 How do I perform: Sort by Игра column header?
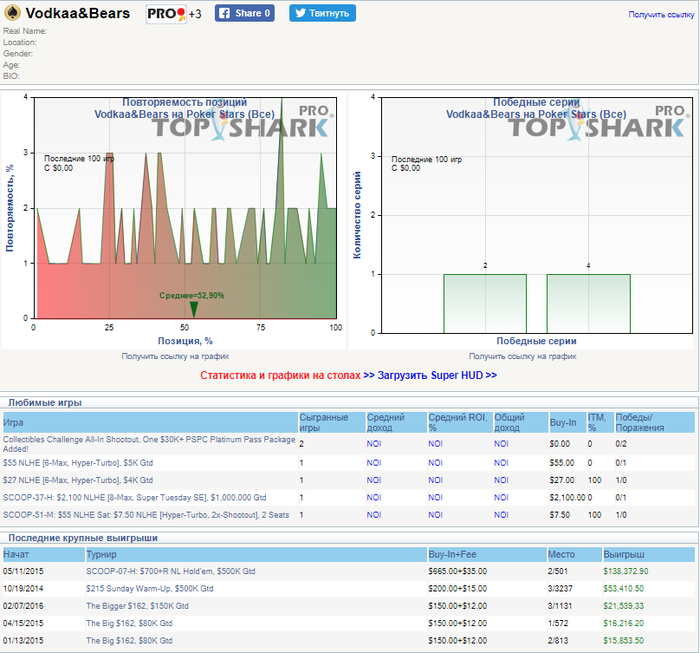(x=150, y=422)
